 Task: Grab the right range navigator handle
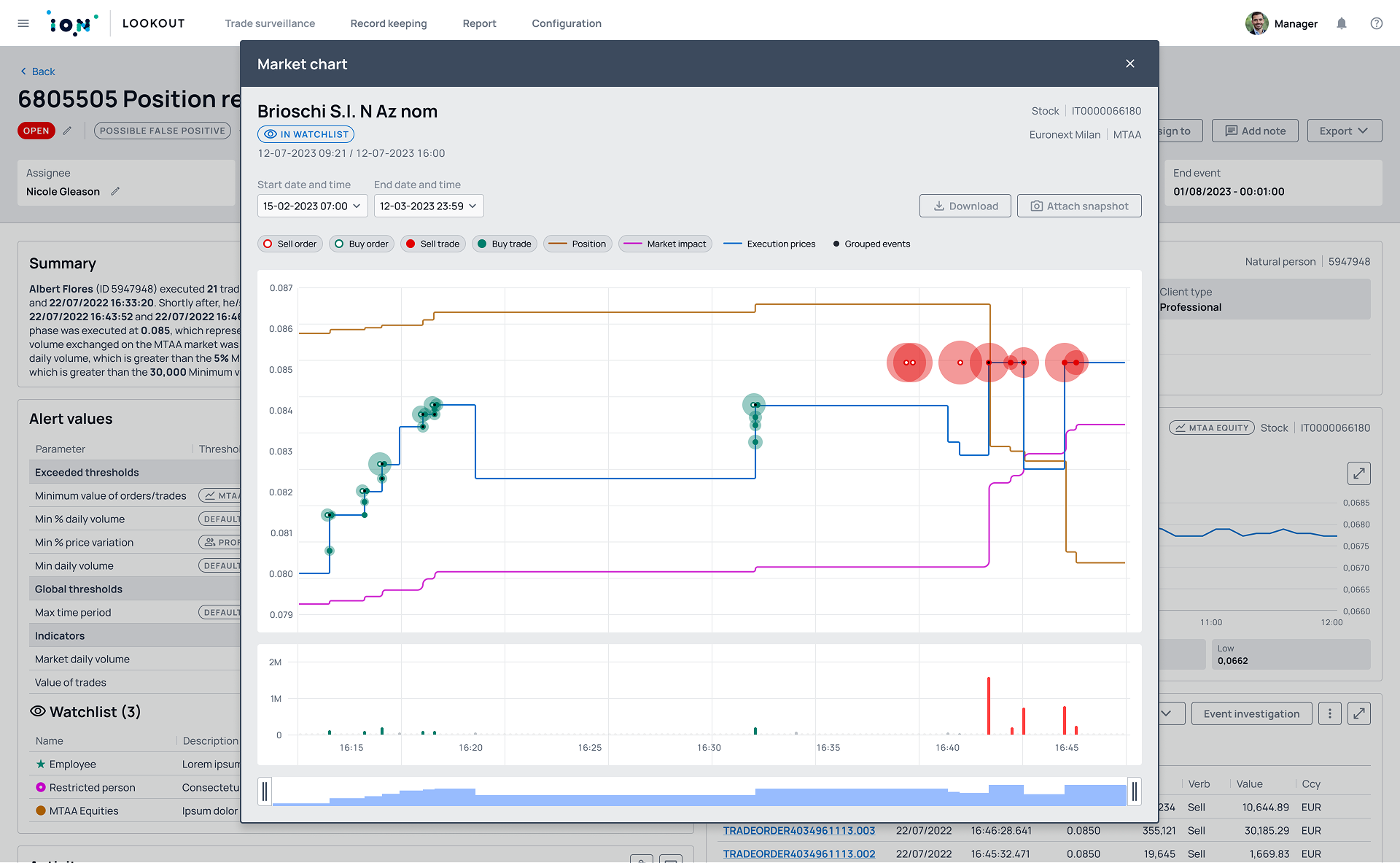pyautogui.click(x=1134, y=791)
